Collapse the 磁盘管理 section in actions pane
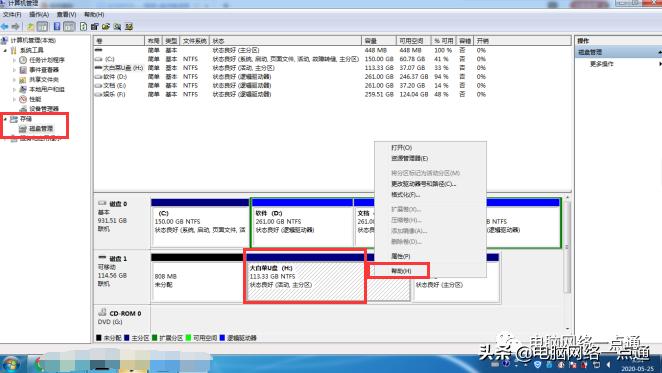 [659, 52]
